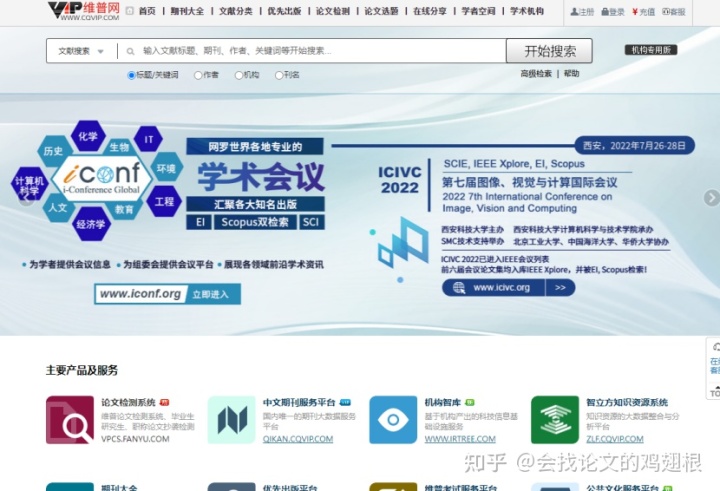Click the 帮助 help link

[x=571, y=73]
